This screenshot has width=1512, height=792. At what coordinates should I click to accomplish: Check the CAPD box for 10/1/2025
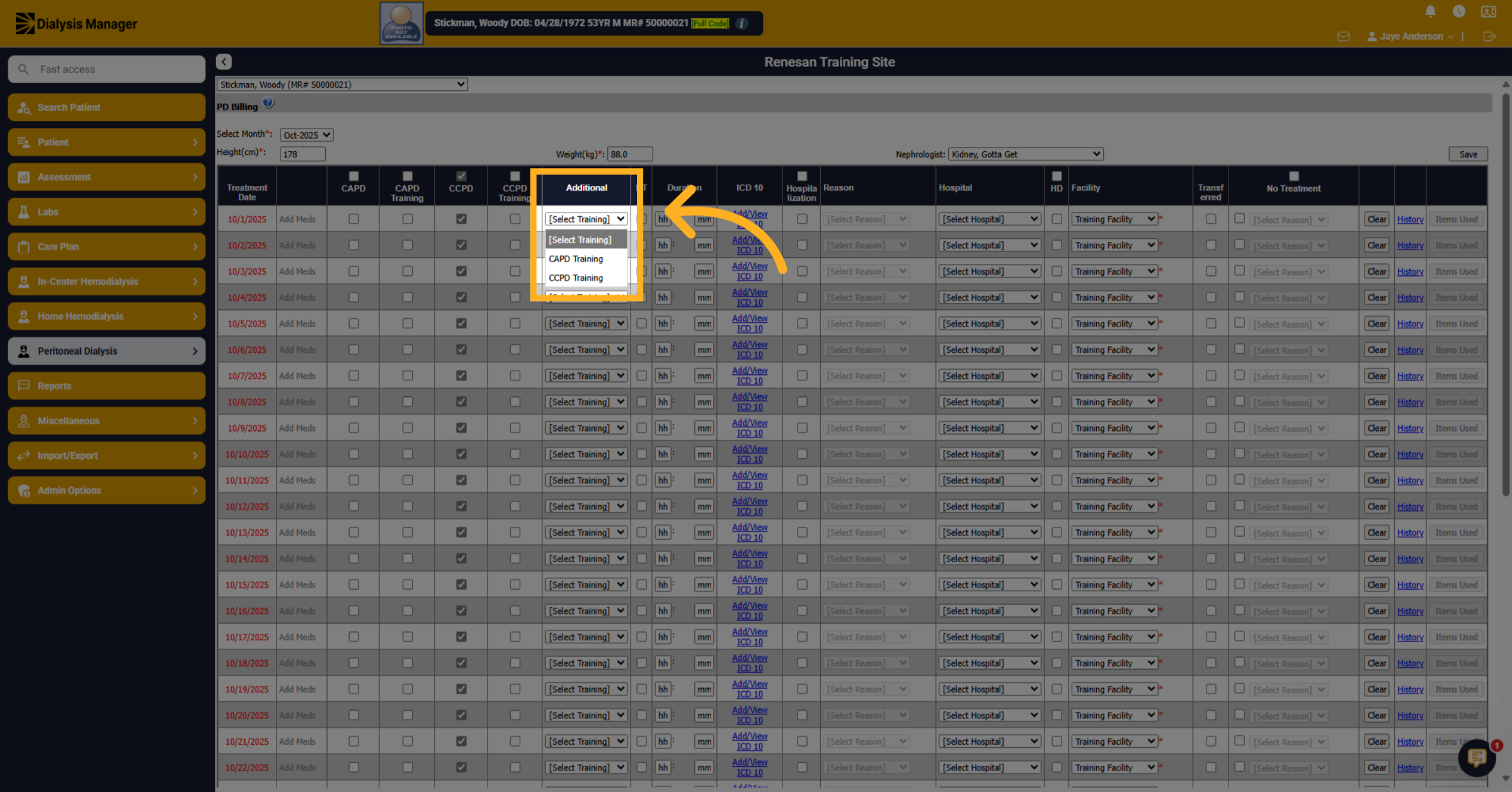coord(353,219)
